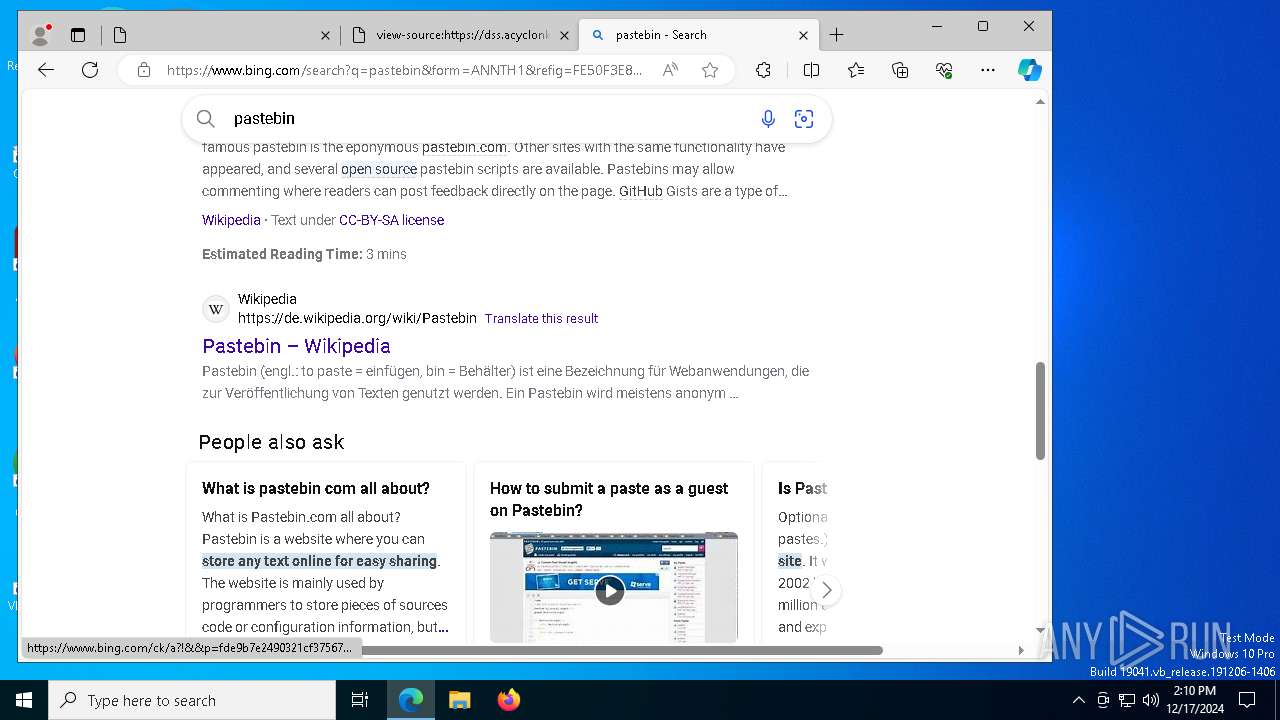Search using voice microphone icon
The width and height of the screenshot is (1280, 720).
click(x=768, y=119)
